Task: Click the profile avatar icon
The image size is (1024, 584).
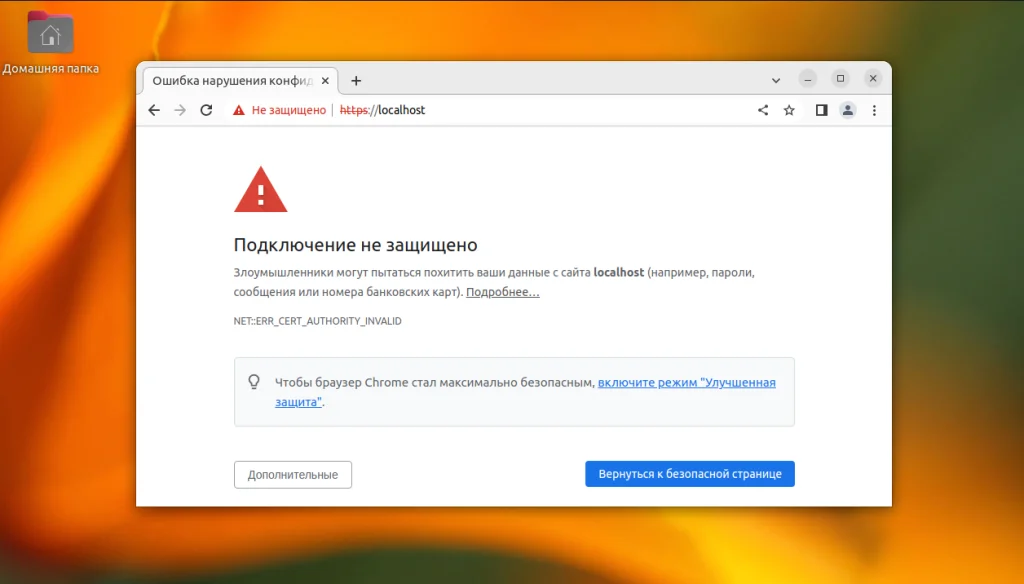Action: pyautogui.click(x=848, y=110)
